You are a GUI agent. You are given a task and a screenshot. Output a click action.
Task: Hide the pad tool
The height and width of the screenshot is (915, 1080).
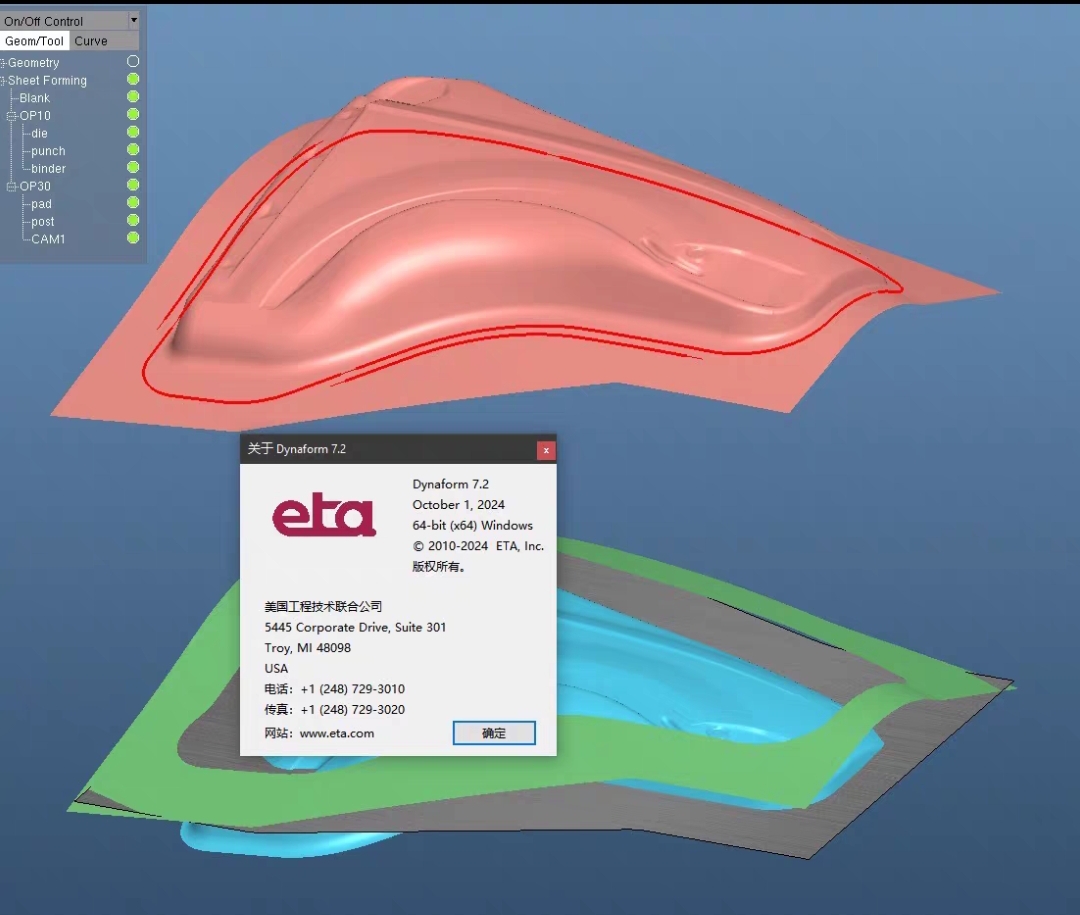[133, 203]
